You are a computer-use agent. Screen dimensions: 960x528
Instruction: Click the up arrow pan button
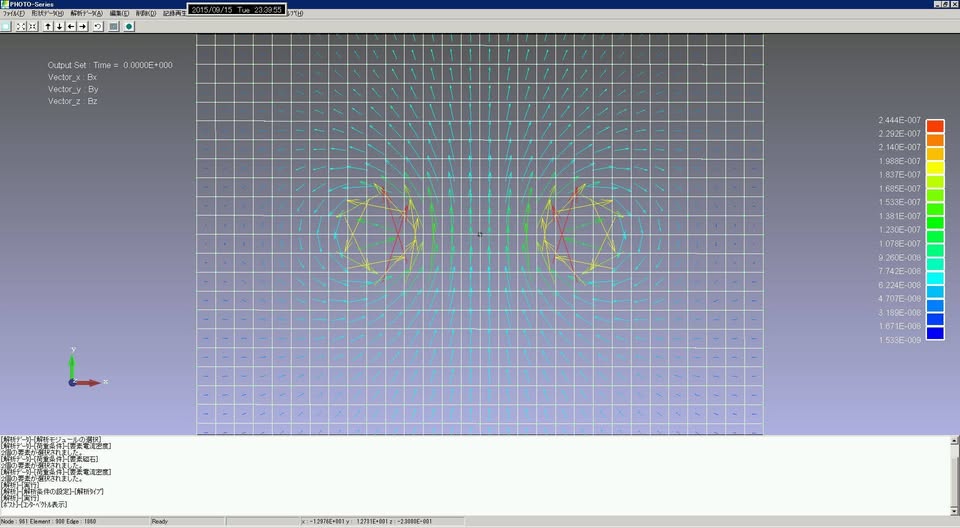48,26
